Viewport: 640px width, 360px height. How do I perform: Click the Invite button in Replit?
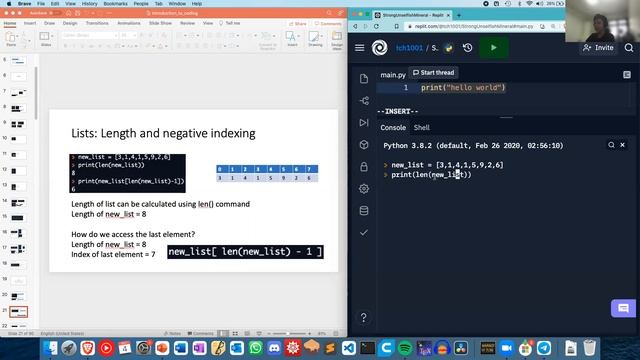598,48
